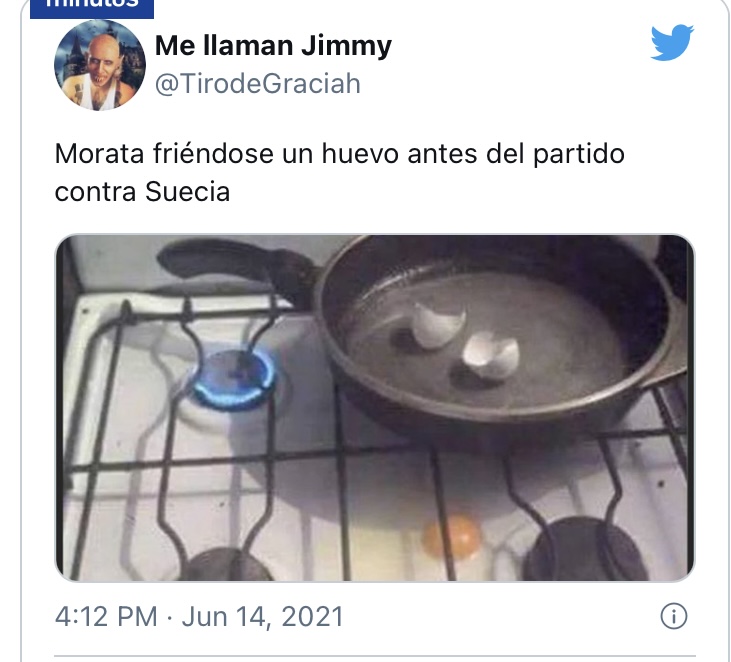Click the lit blue burner flame
Viewport: 731px width, 662px height.
point(234,379)
